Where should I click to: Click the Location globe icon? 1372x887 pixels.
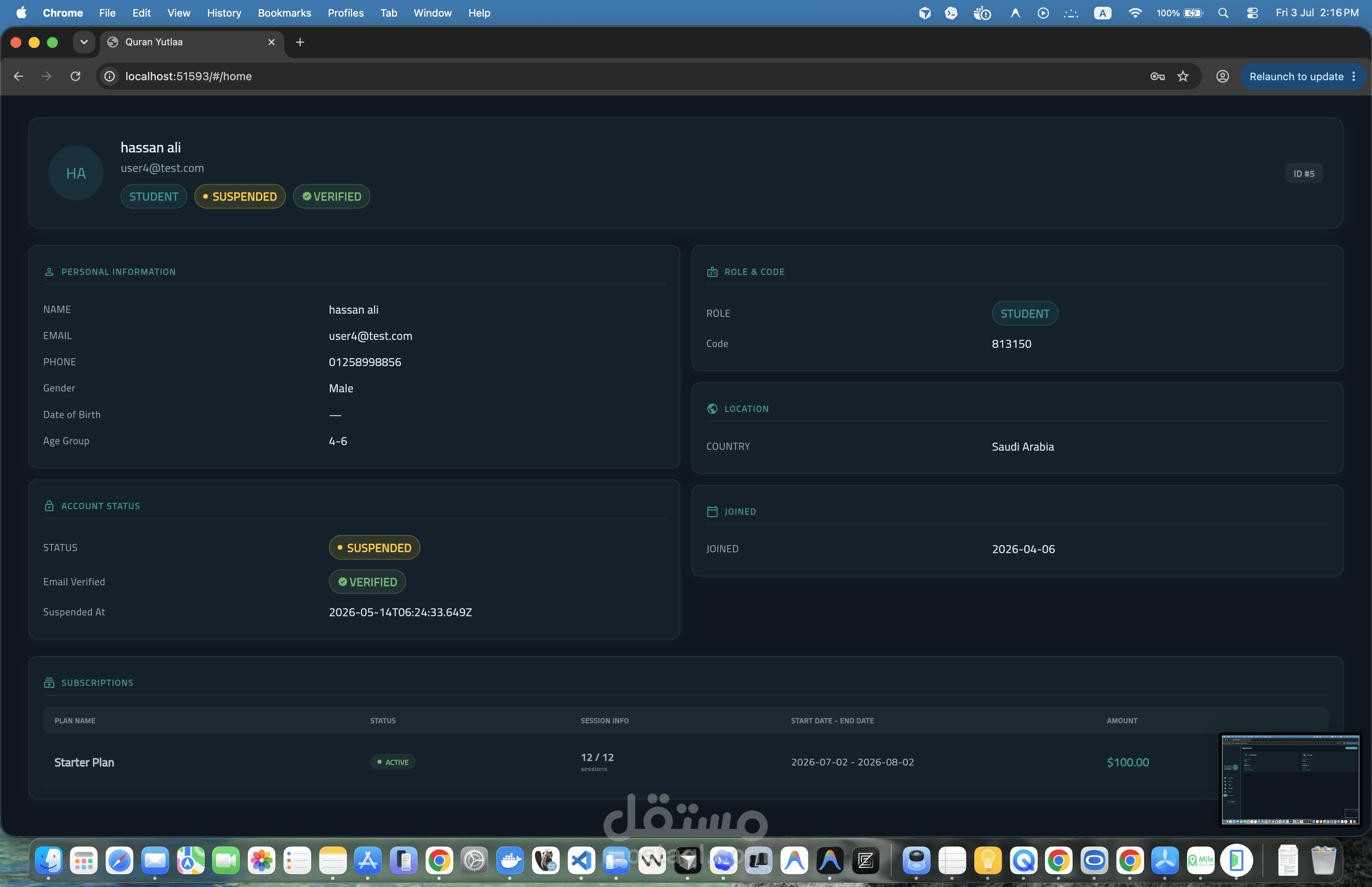tap(712, 409)
